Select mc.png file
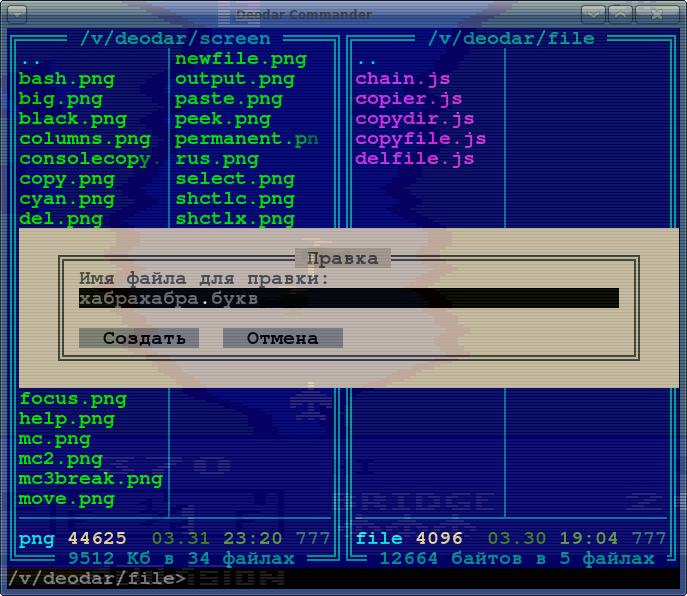The image size is (687, 596). pyautogui.click(x=55, y=439)
